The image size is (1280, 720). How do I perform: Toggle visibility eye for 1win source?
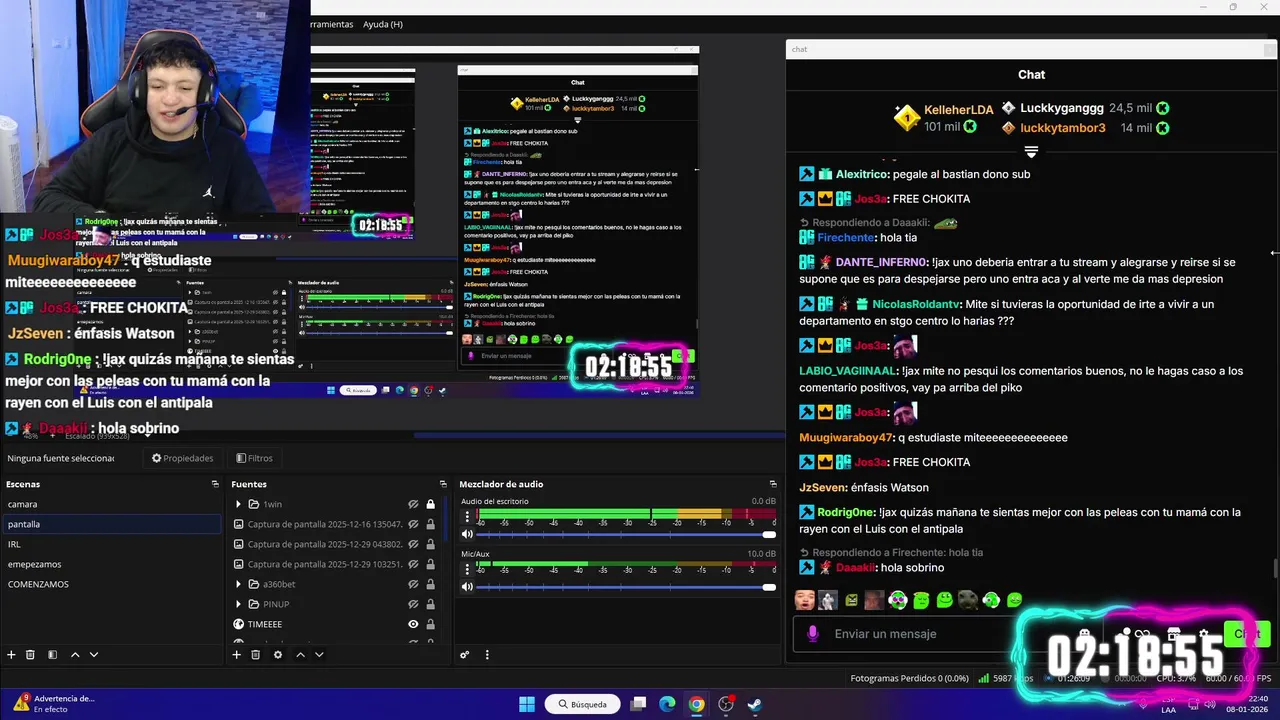pos(413,504)
